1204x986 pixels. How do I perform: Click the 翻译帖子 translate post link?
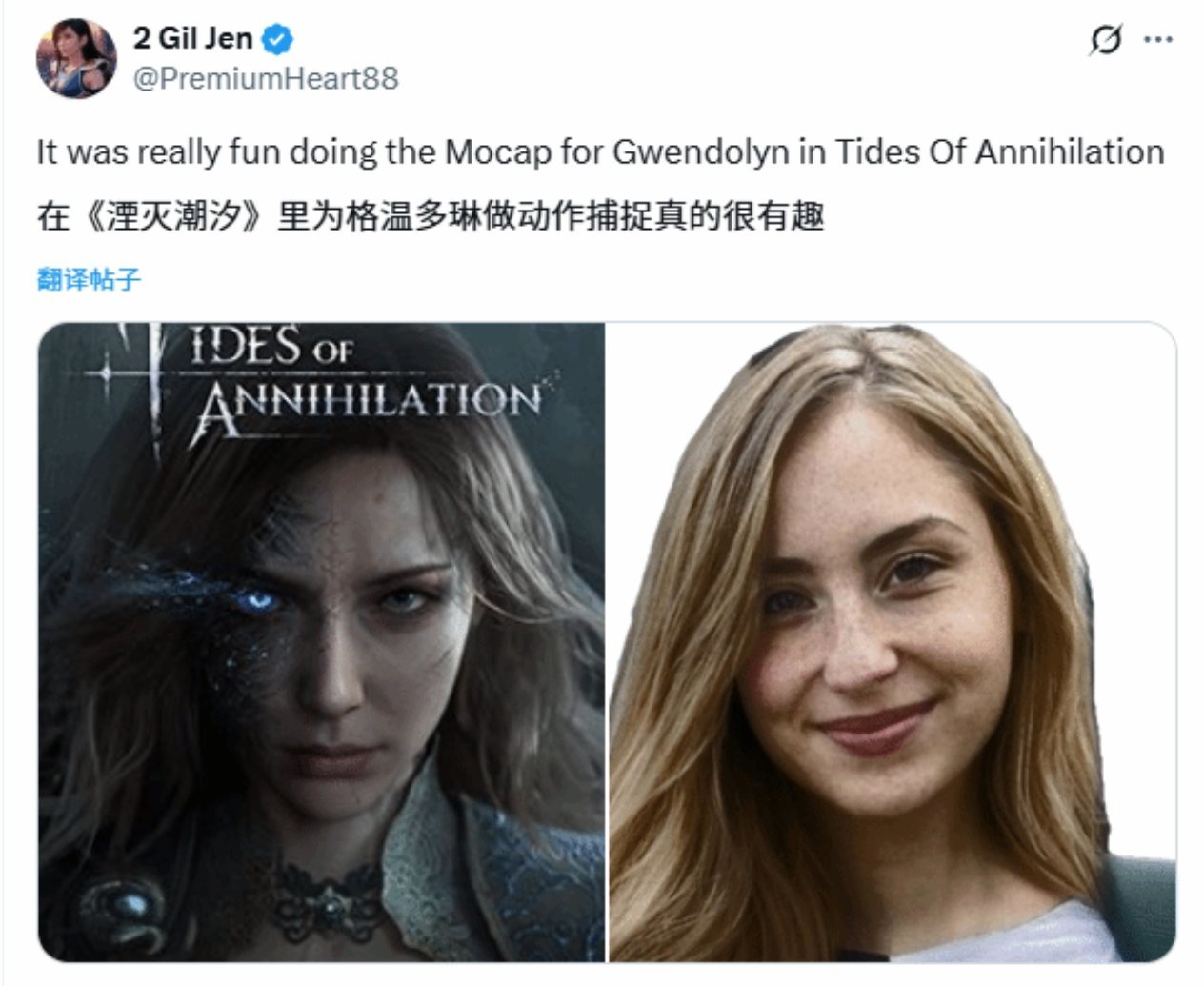[89, 279]
